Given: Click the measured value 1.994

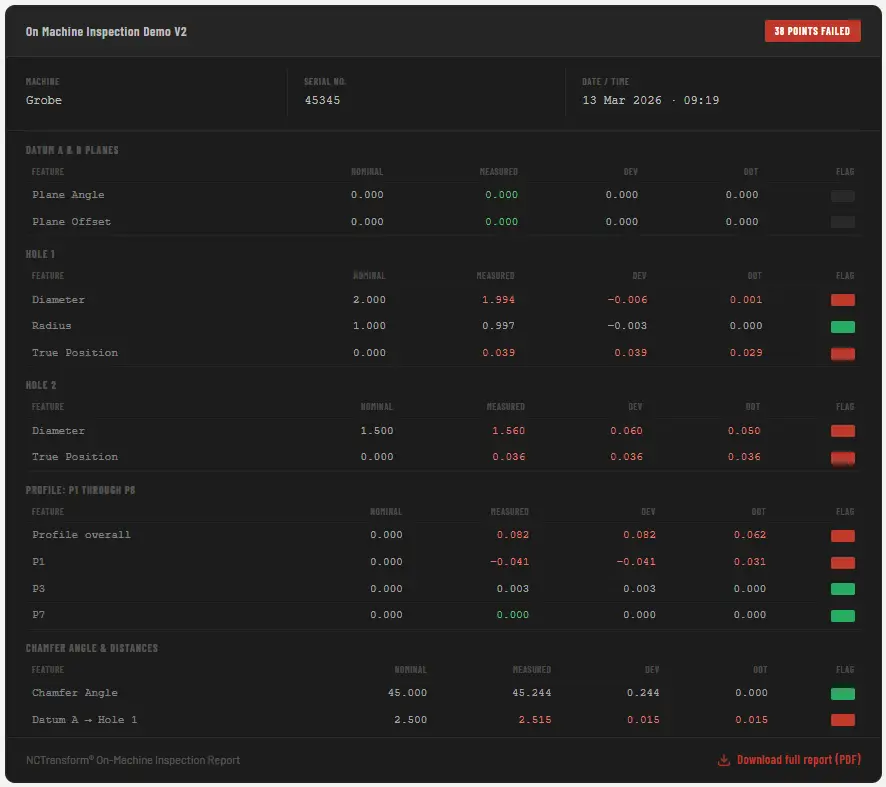Looking at the screenshot, I should [x=498, y=299].
